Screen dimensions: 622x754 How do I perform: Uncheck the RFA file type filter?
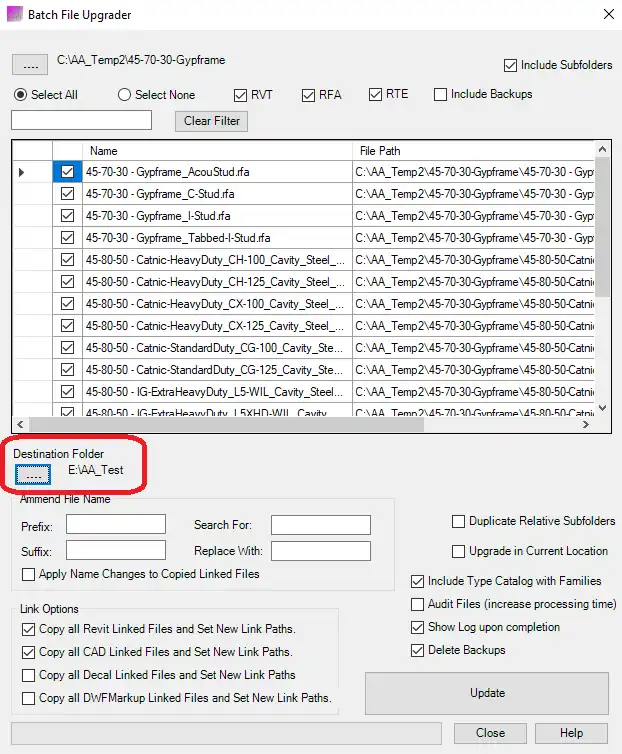[x=309, y=95]
